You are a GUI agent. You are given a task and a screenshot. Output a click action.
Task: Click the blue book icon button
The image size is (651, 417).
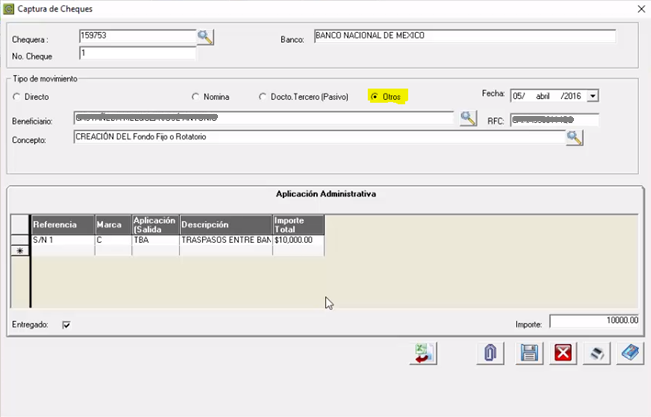pos(629,353)
